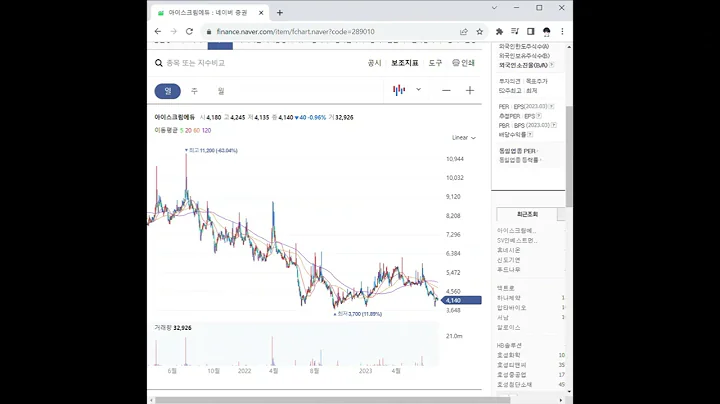Open a new browser tab
The height and width of the screenshot is (404, 720).
coord(280,13)
